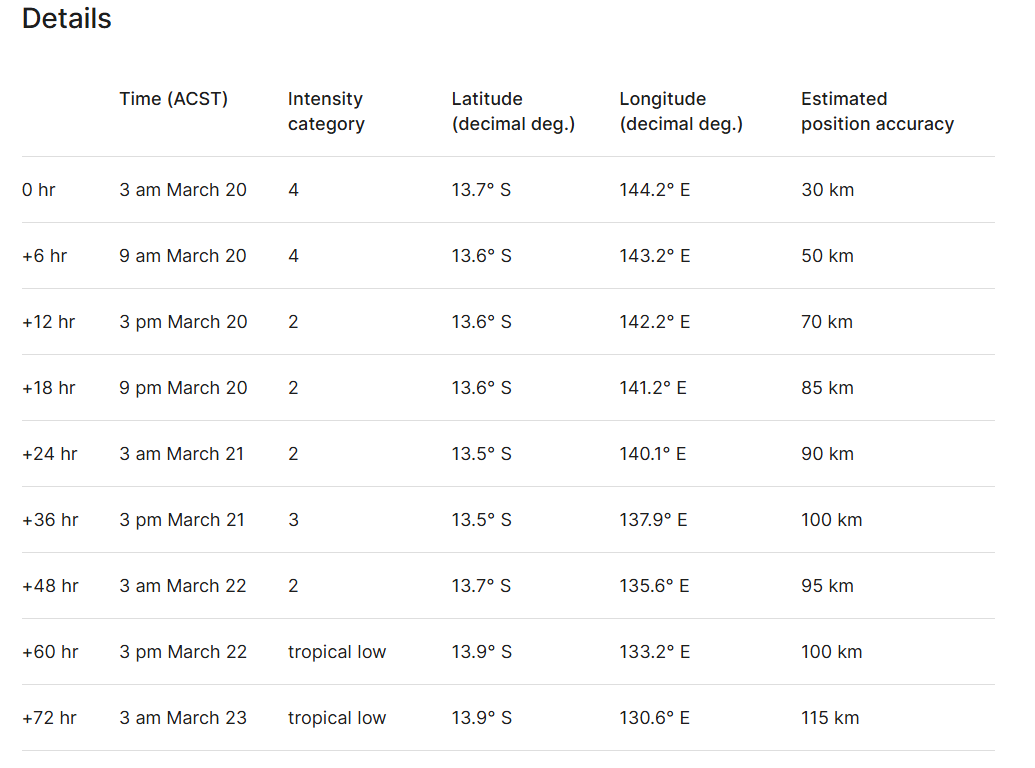Click the Details heading
The width and height of the screenshot is (1035, 768).
(x=67, y=19)
